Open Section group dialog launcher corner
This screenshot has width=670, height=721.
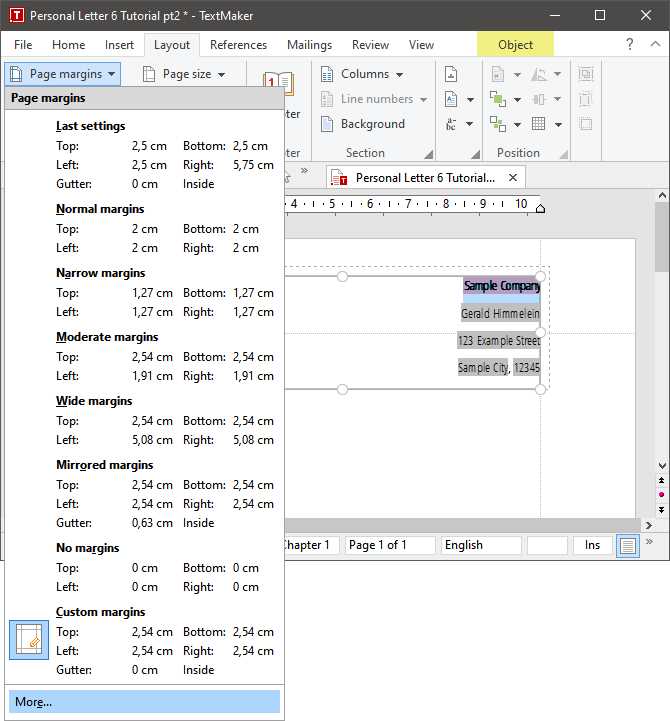(428, 154)
